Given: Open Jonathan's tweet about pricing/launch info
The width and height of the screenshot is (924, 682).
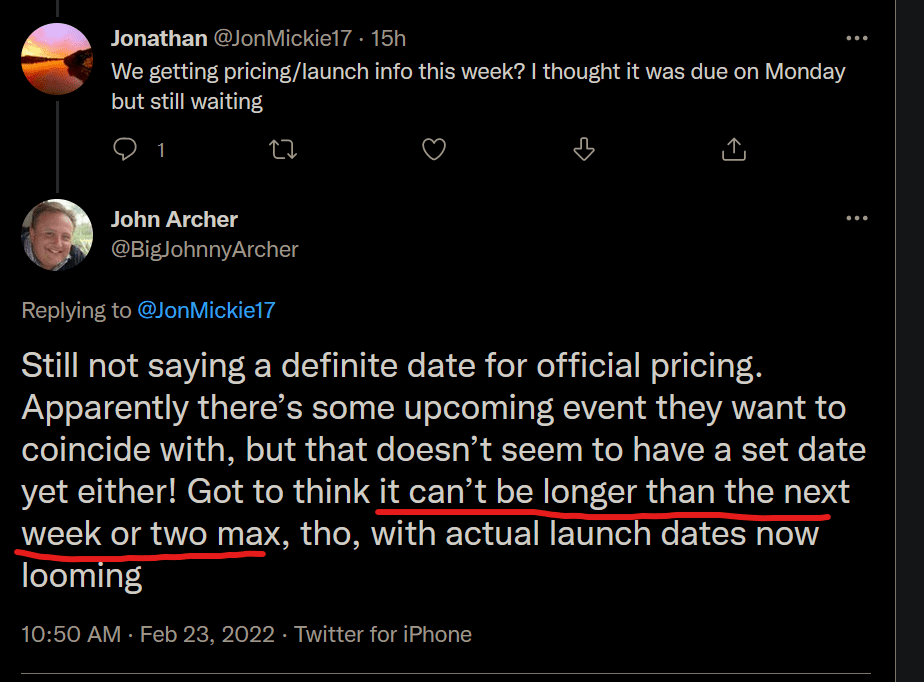Looking at the screenshot, I should 478,86.
